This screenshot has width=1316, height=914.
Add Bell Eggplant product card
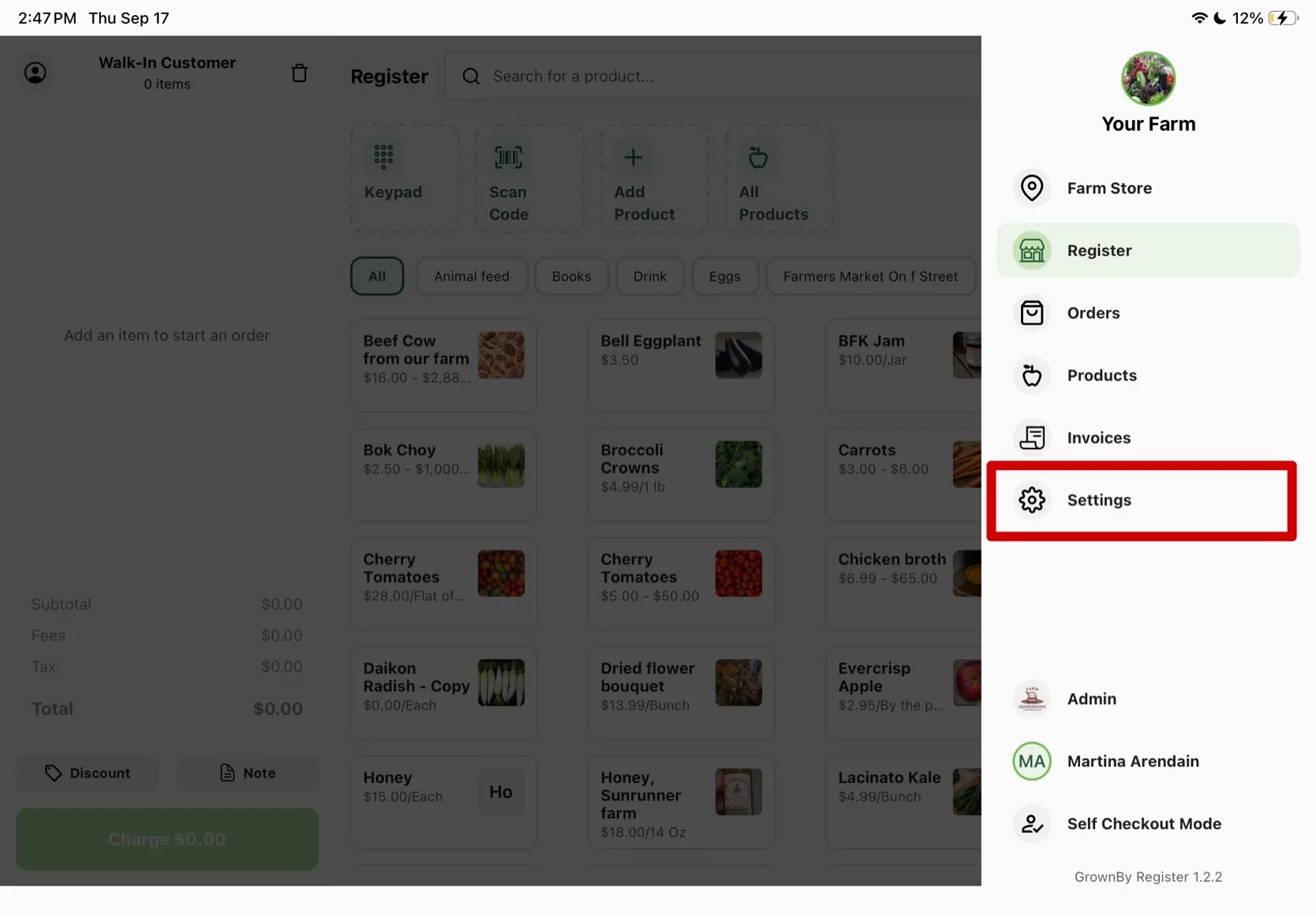click(x=681, y=365)
